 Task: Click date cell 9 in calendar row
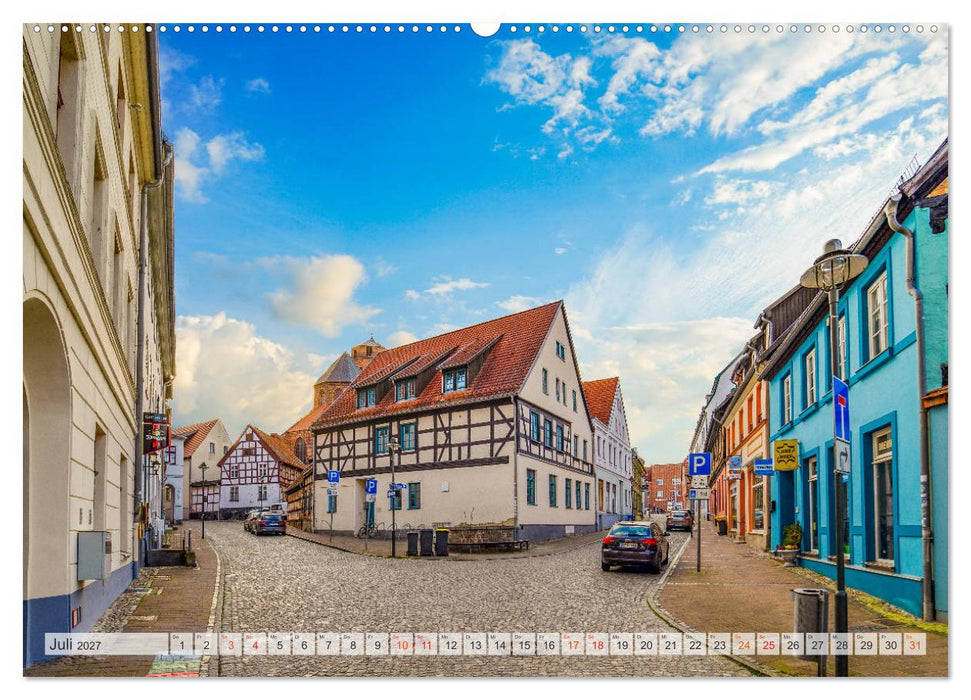click(377, 644)
